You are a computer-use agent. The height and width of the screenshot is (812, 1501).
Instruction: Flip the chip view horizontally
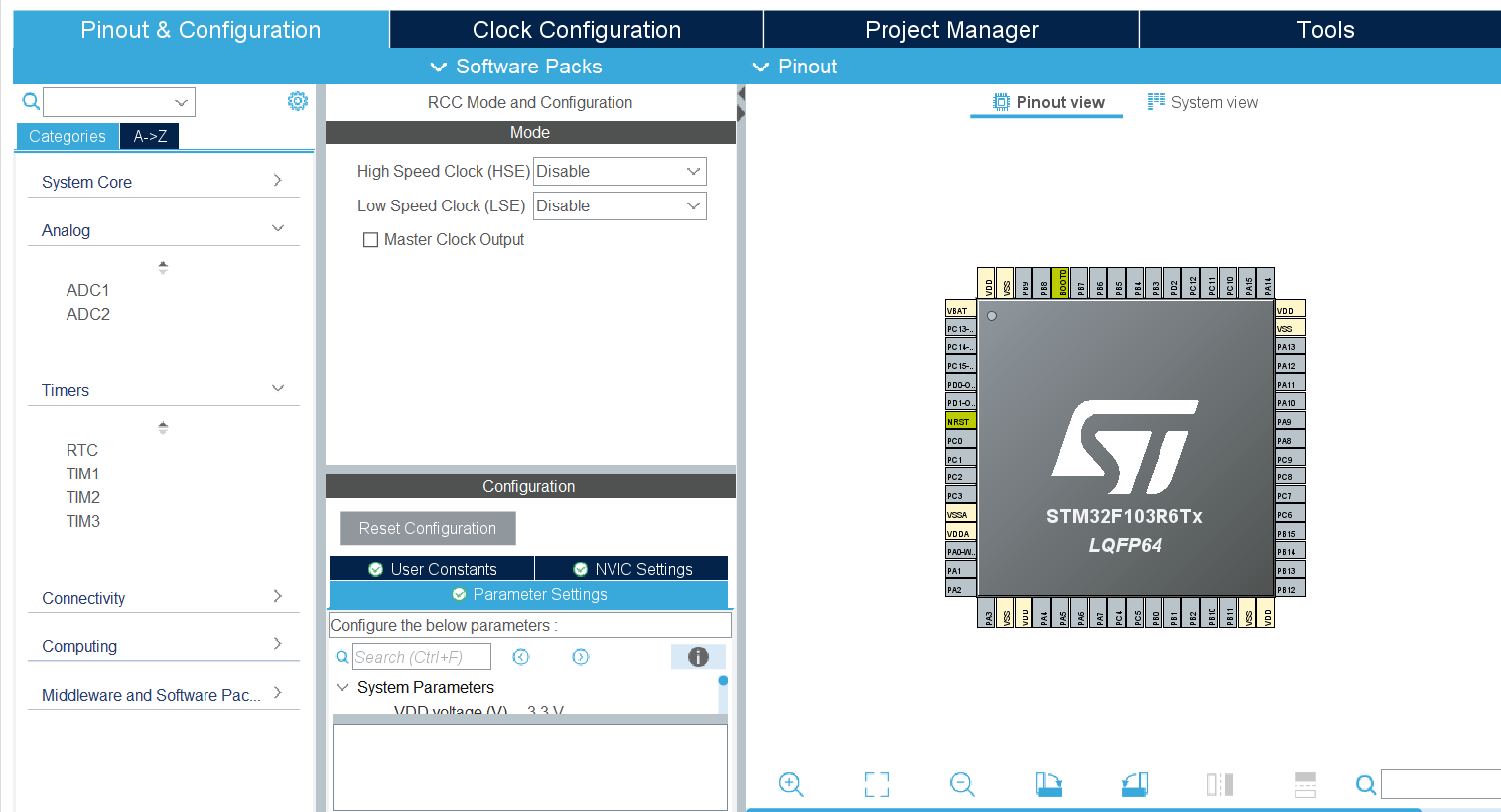[1220, 784]
